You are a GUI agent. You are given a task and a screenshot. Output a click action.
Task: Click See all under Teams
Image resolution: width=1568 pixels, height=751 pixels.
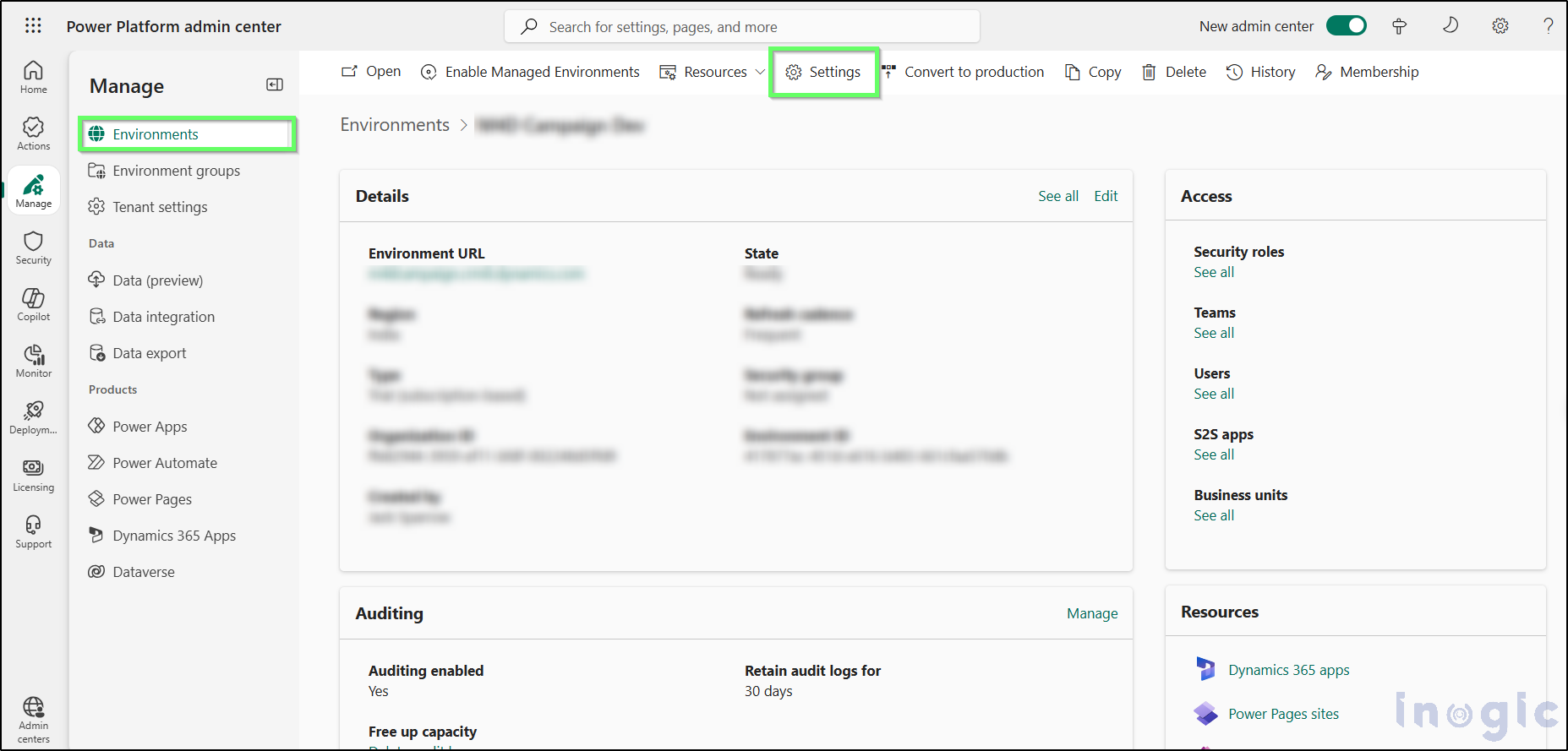tap(1214, 333)
